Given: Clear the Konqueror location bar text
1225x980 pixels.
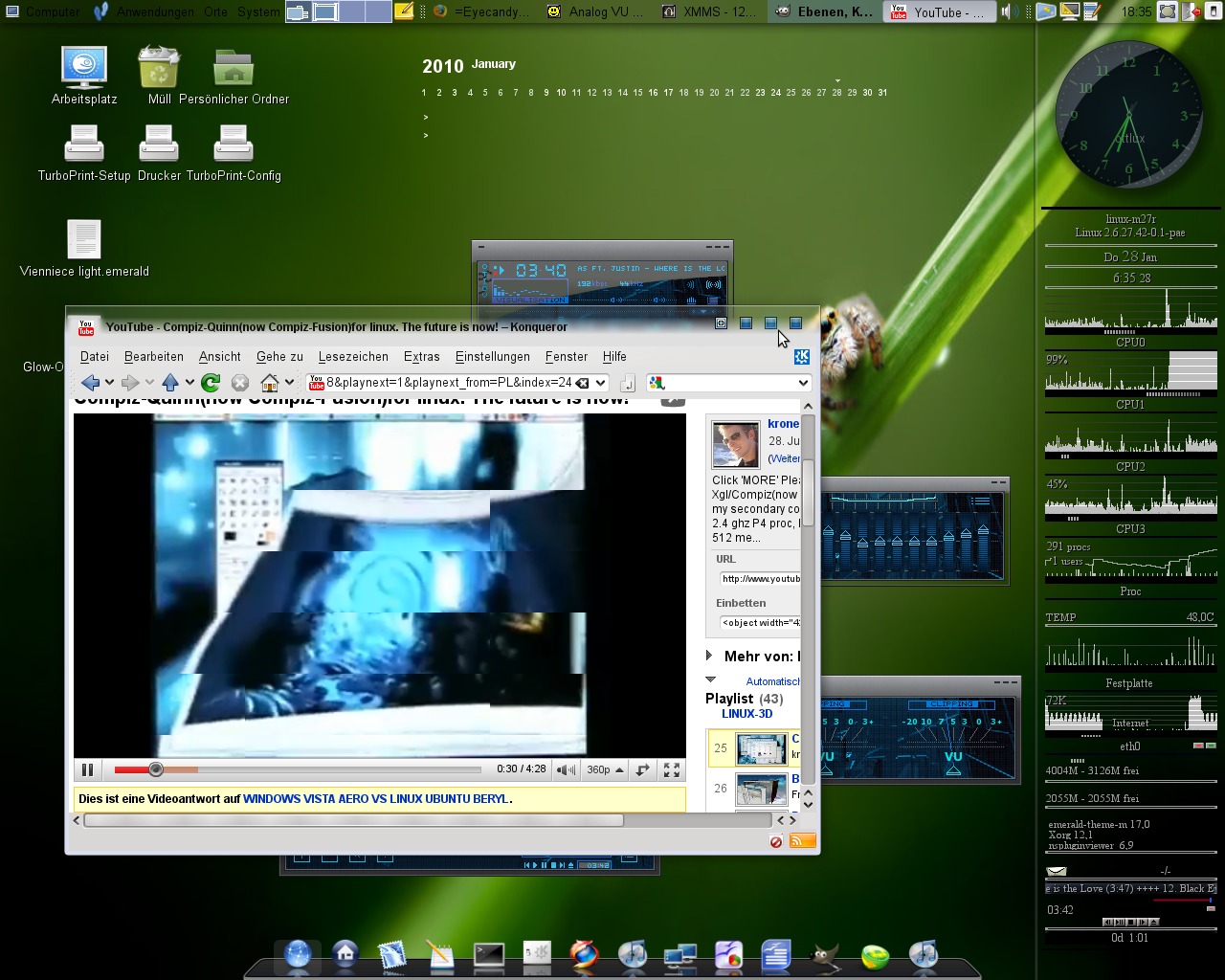Looking at the screenshot, I should (x=582, y=383).
